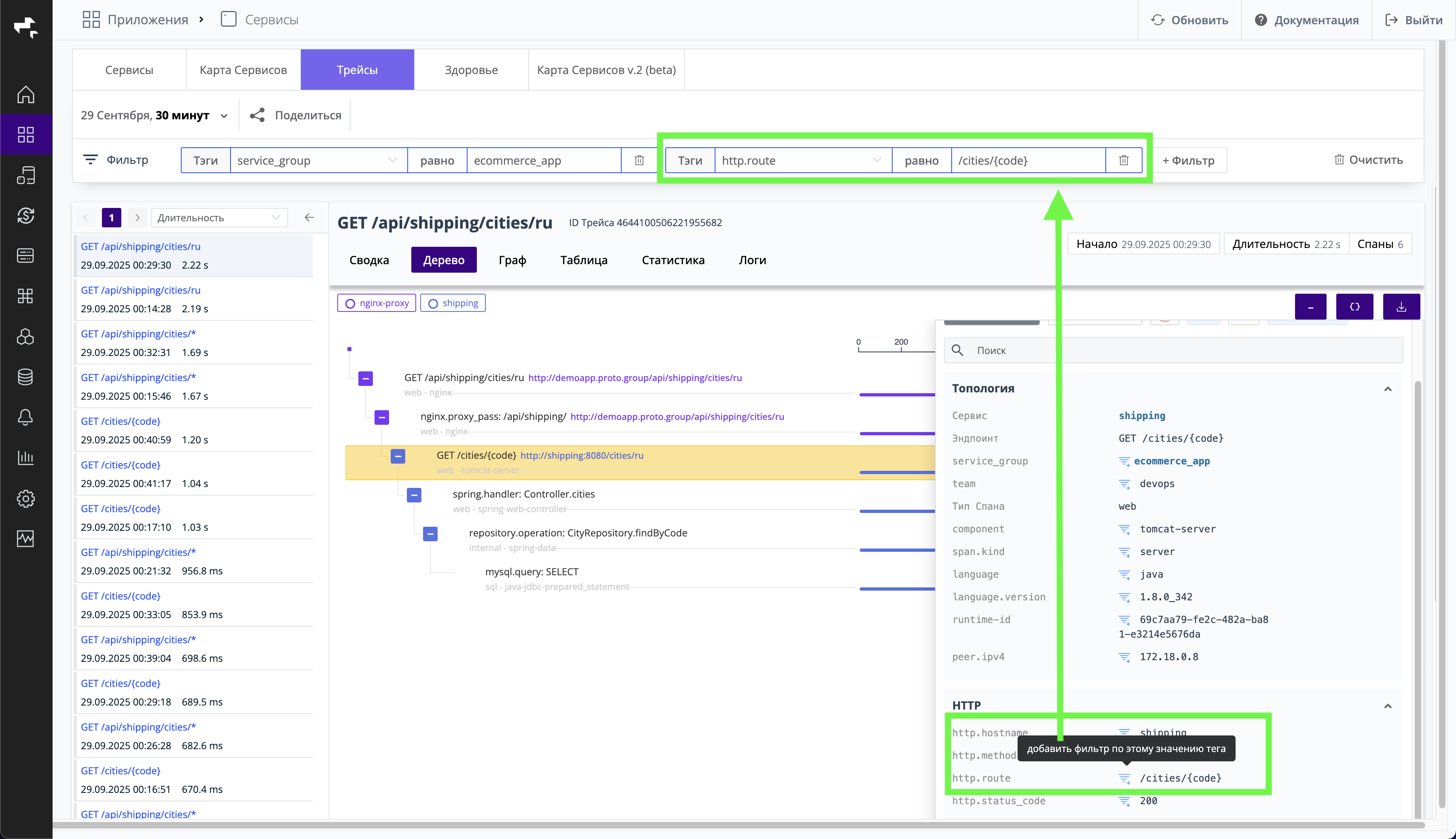
Task: Open the Длительность sort dropdown
Action: pos(219,218)
